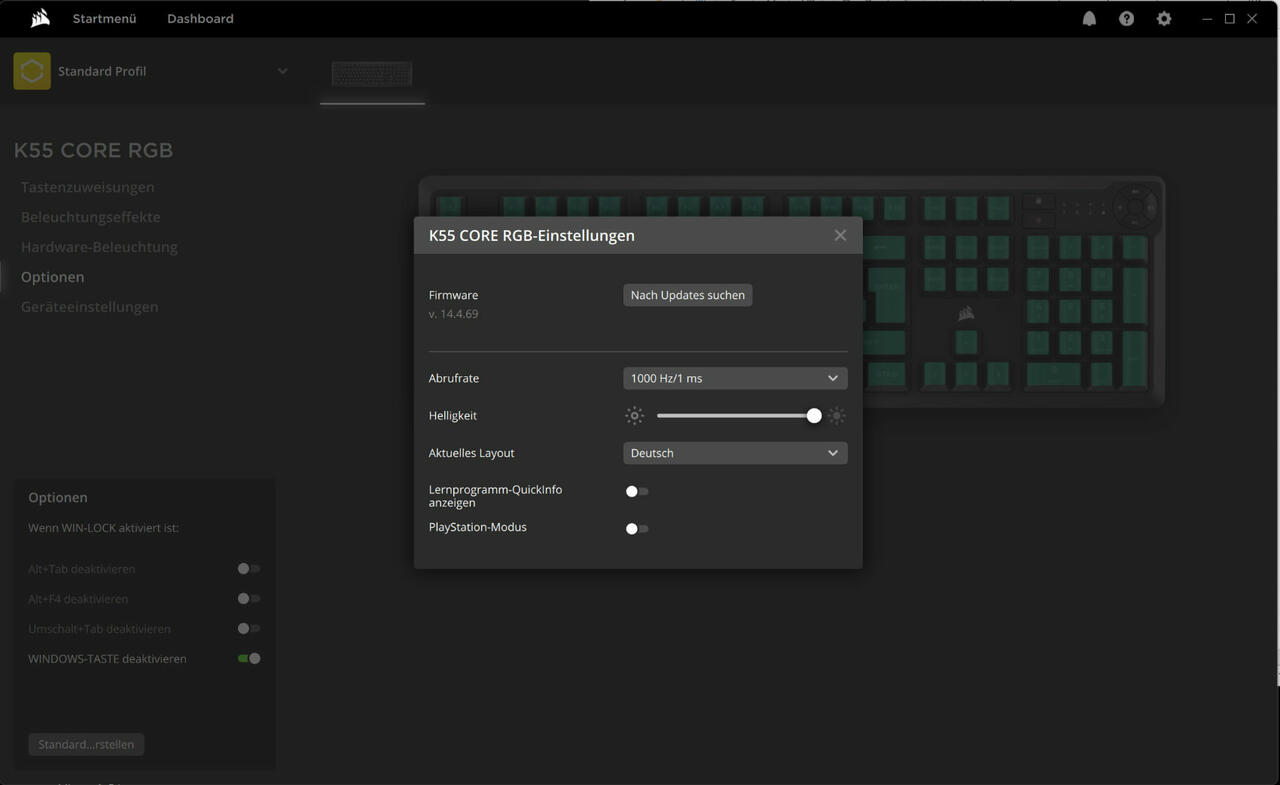Maximize the iCUE window
Image resolution: width=1280 pixels, height=785 pixels.
point(1230,19)
